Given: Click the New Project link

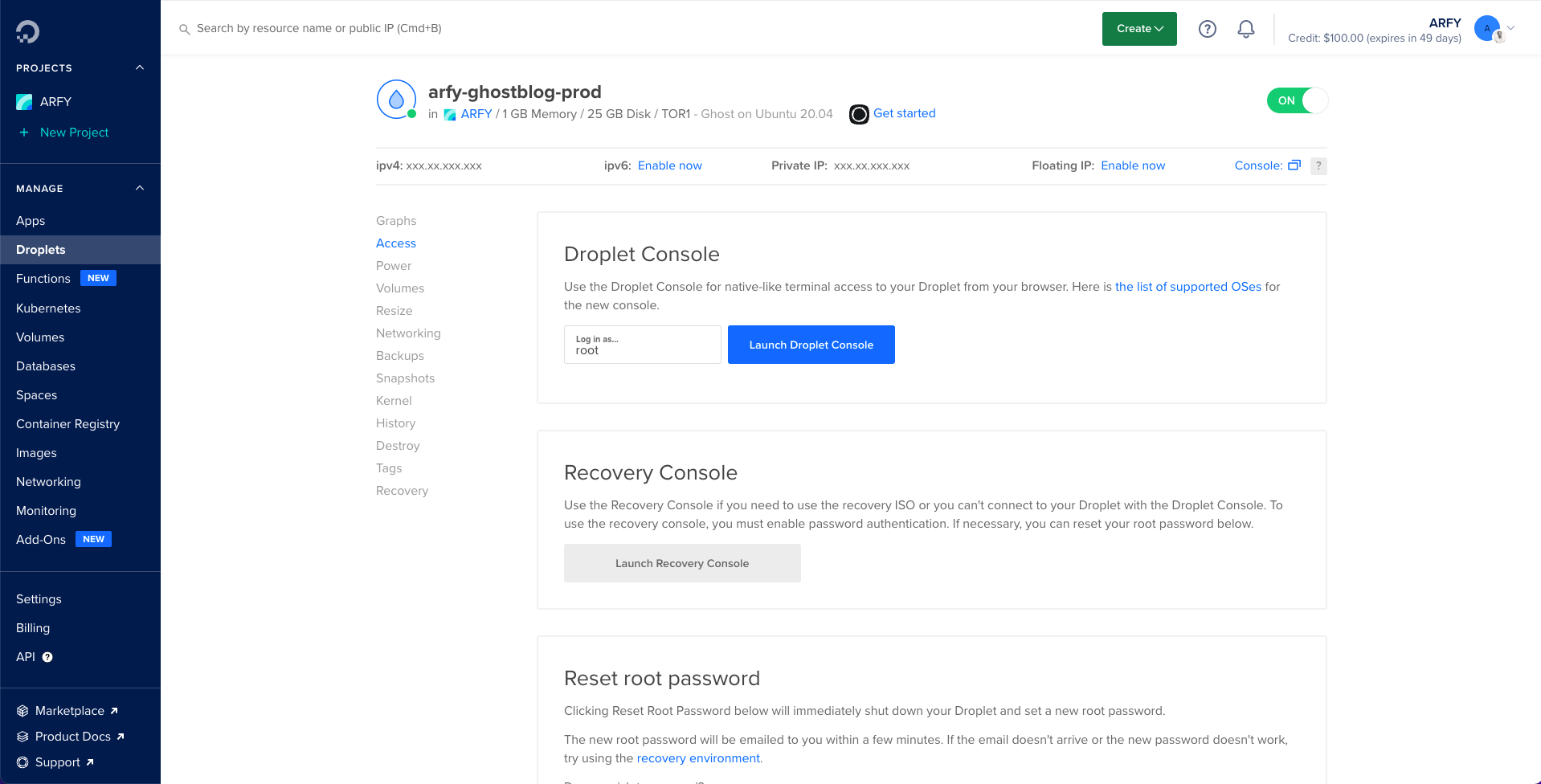Looking at the screenshot, I should coord(74,133).
